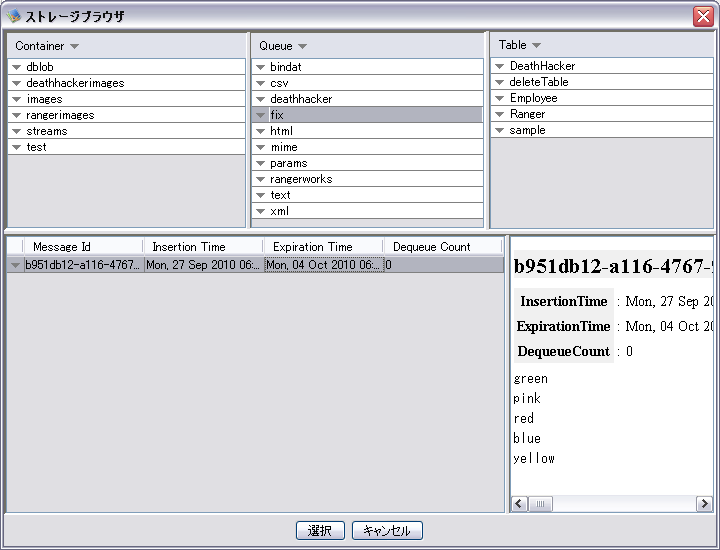Click arrow icon next to rangerimages

click(x=17, y=115)
